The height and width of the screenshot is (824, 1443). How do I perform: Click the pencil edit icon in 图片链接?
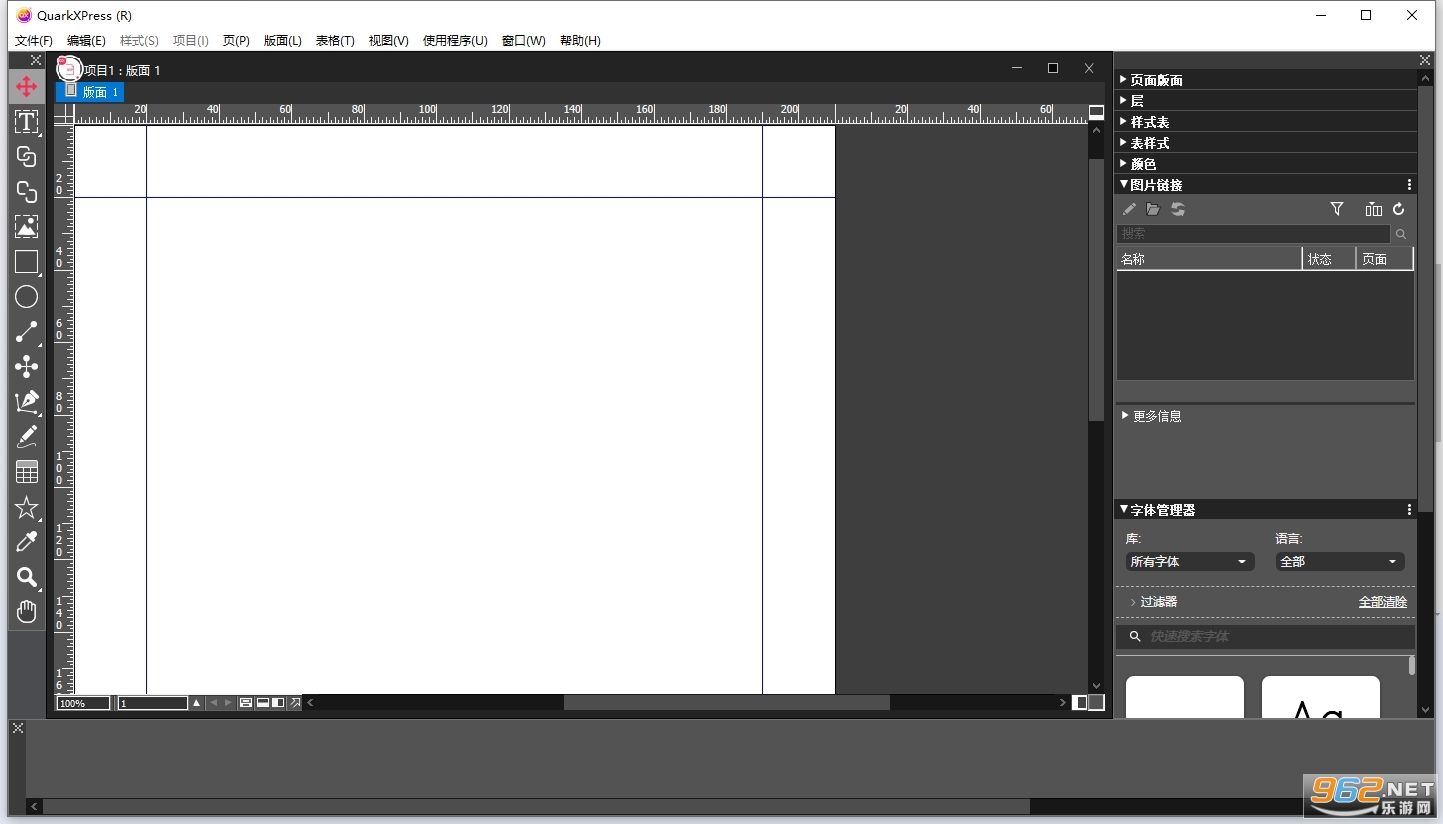tap(1129, 209)
